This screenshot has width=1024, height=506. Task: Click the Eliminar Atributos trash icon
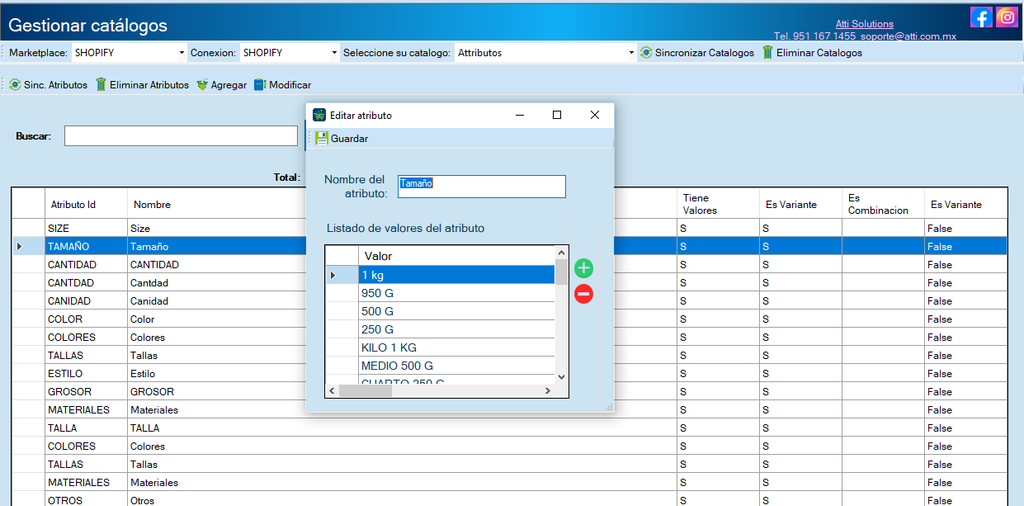pyautogui.click(x=101, y=85)
